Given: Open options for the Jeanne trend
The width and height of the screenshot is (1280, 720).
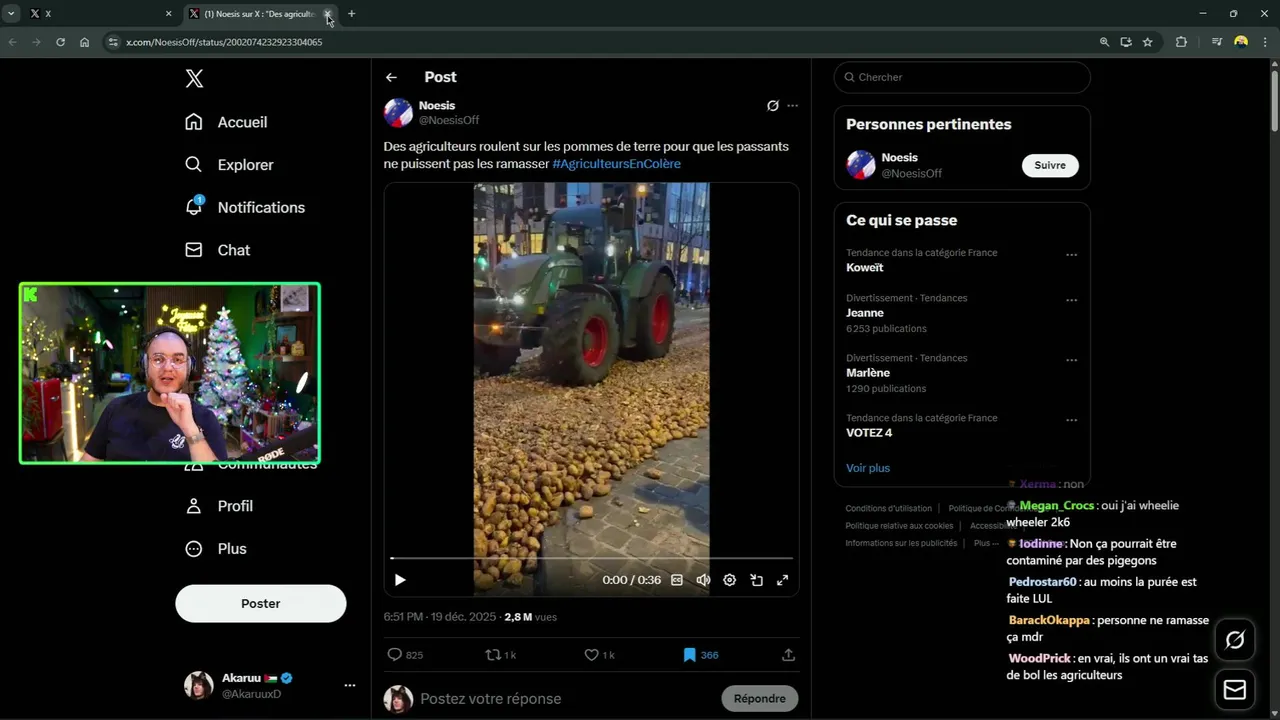Looking at the screenshot, I should tap(1071, 300).
